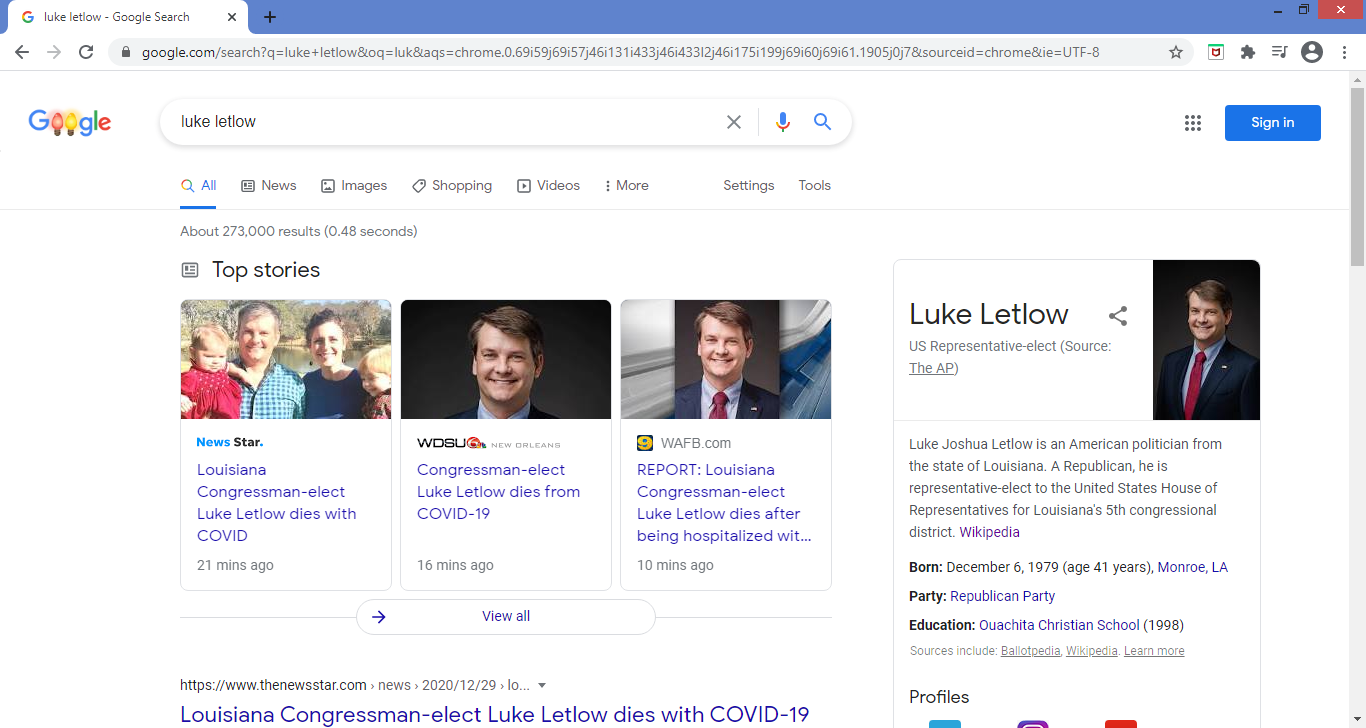
Task: Start voice search with microphone icon
Action: 783,122
